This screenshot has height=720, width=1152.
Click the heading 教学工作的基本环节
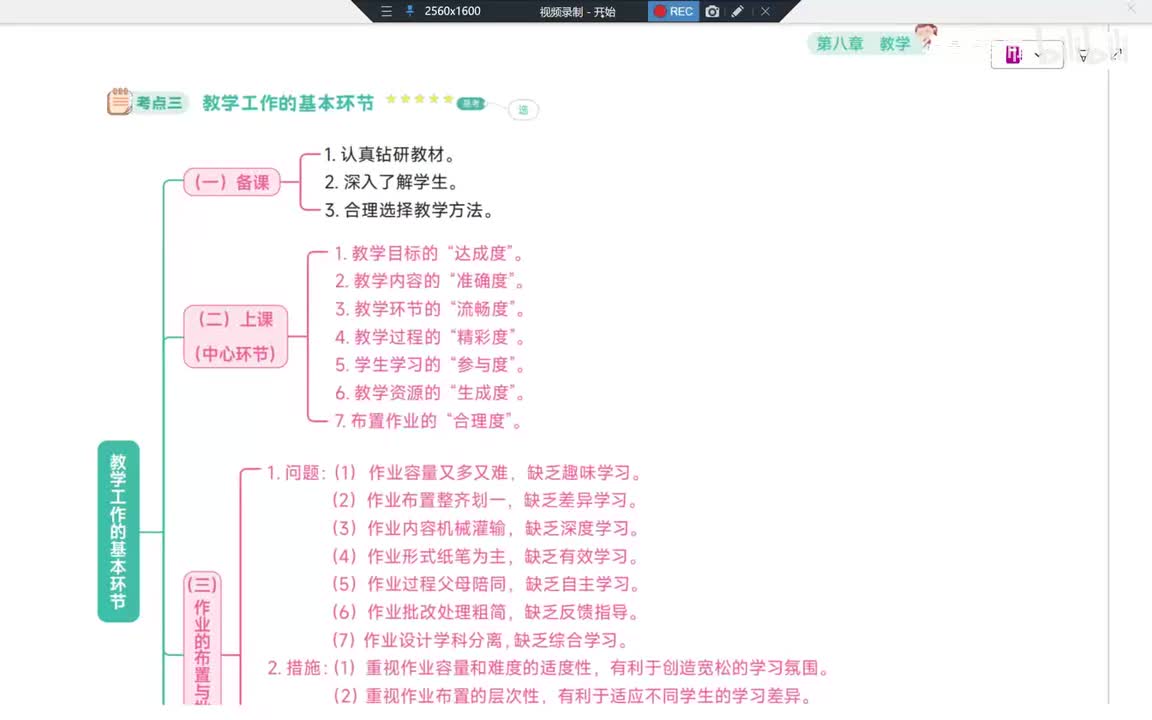coord(288,103)
